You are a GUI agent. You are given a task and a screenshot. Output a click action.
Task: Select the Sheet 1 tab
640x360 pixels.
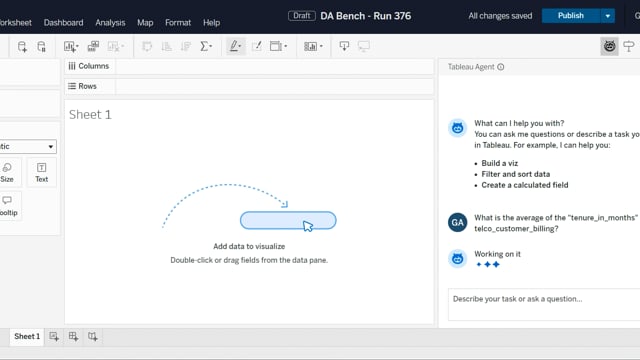click(x=27, y=336)
